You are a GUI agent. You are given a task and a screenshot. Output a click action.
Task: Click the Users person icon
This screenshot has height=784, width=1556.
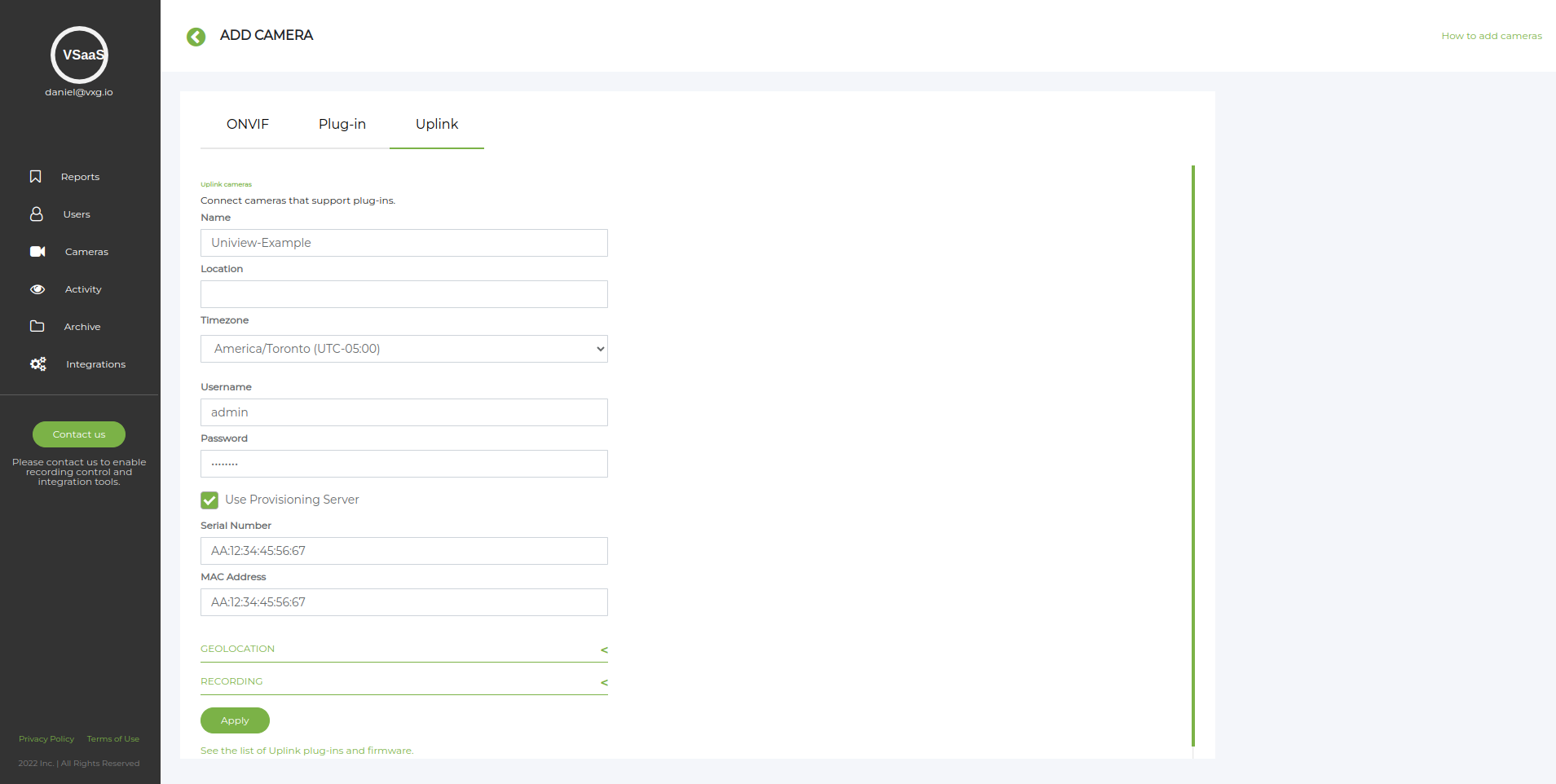click(x=37, y=214)
